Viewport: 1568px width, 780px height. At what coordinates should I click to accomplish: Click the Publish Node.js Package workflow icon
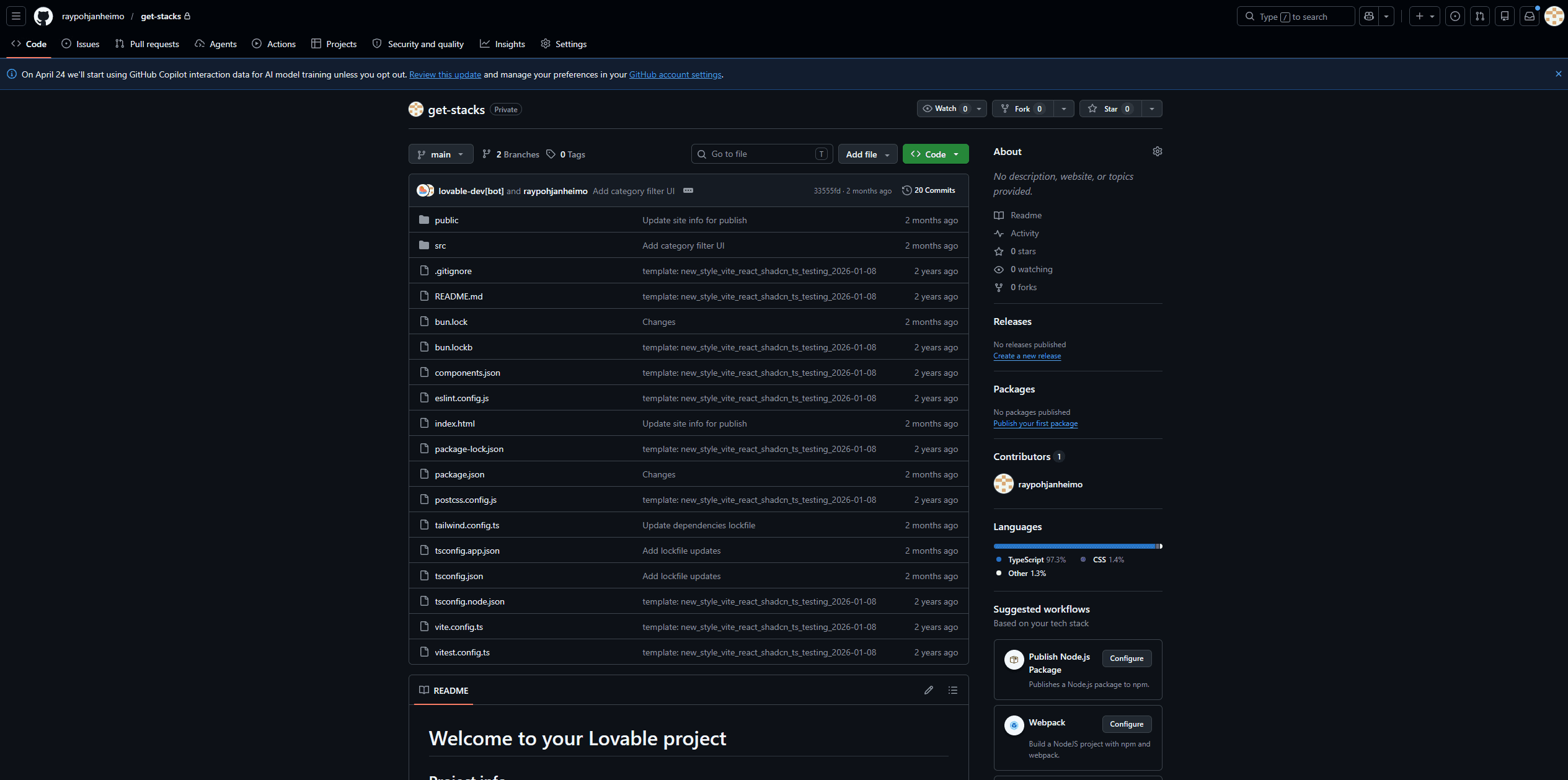click(x=1014, y=659)
